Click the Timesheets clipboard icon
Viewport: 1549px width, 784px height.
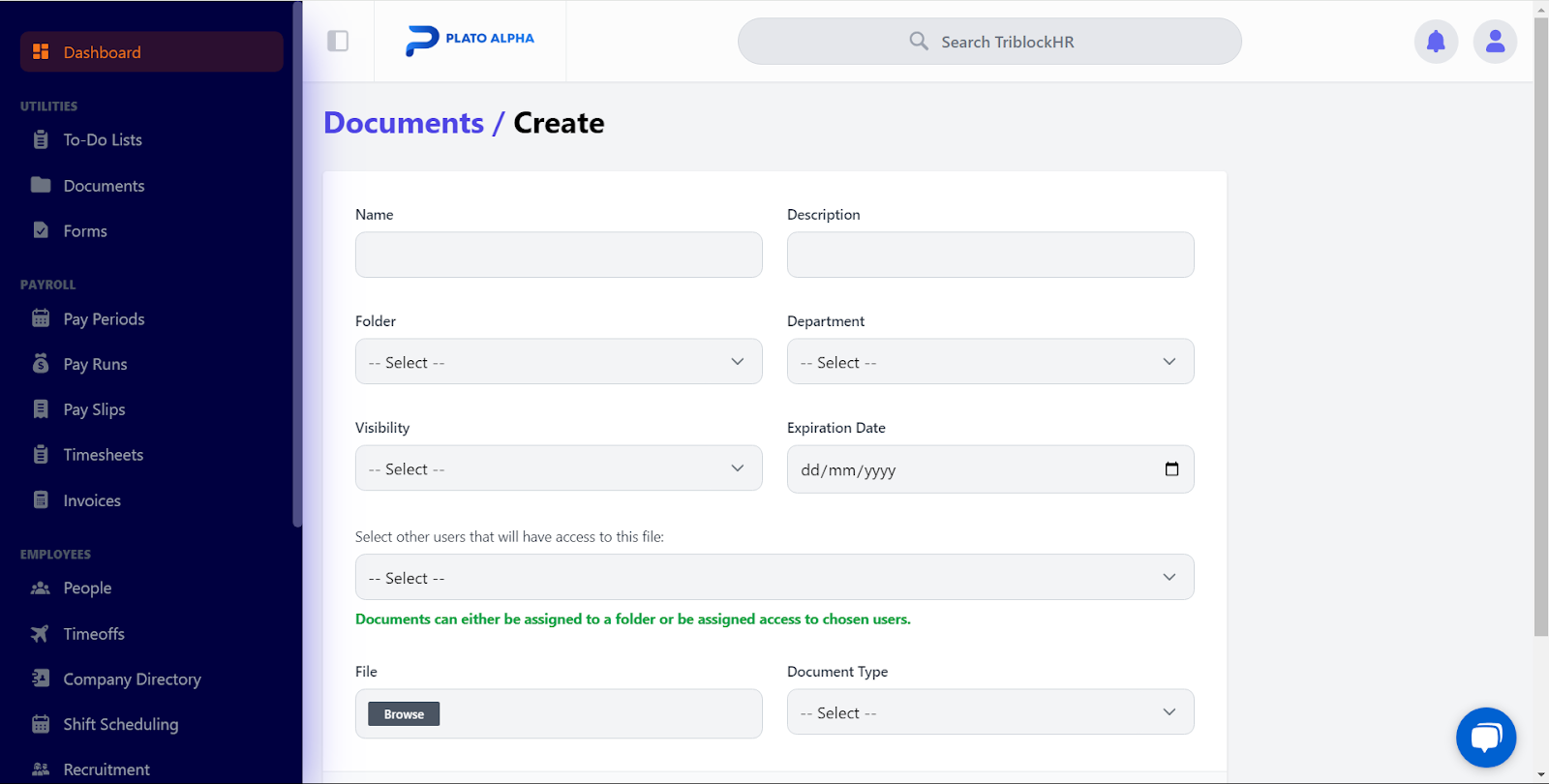click(41, 455)
